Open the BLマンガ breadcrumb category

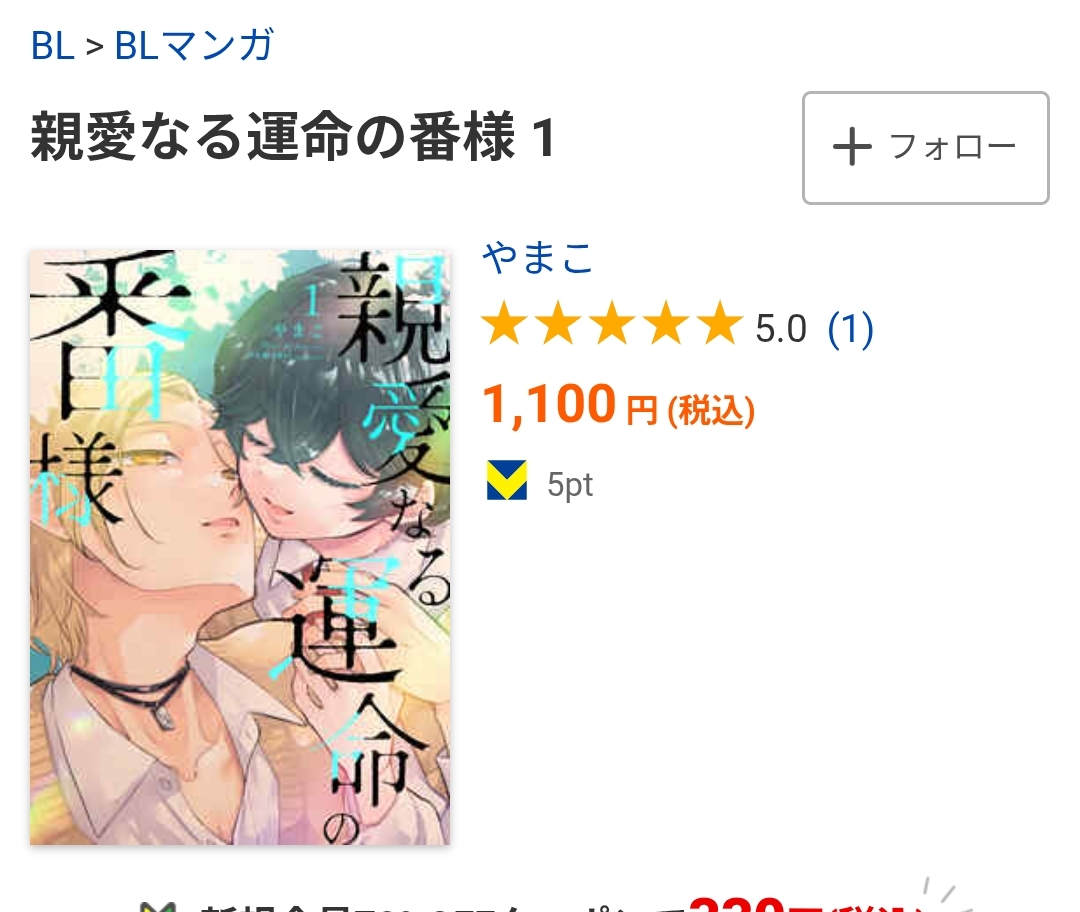point(194,45)
